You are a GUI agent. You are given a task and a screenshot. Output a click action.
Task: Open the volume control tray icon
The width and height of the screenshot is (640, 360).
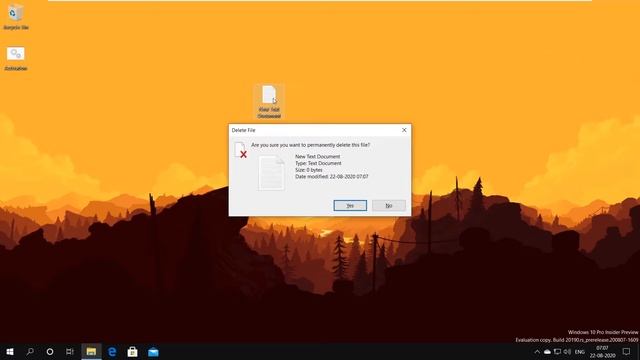[567, 352]
